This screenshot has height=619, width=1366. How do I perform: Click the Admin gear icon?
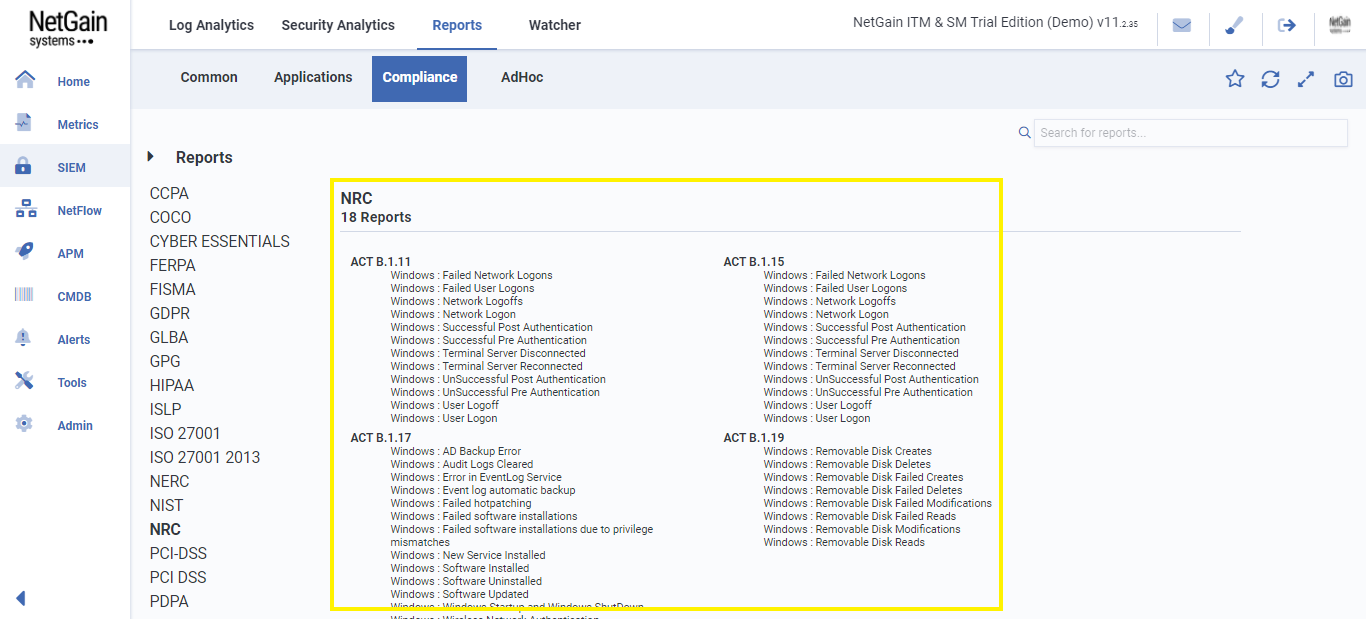24,424
